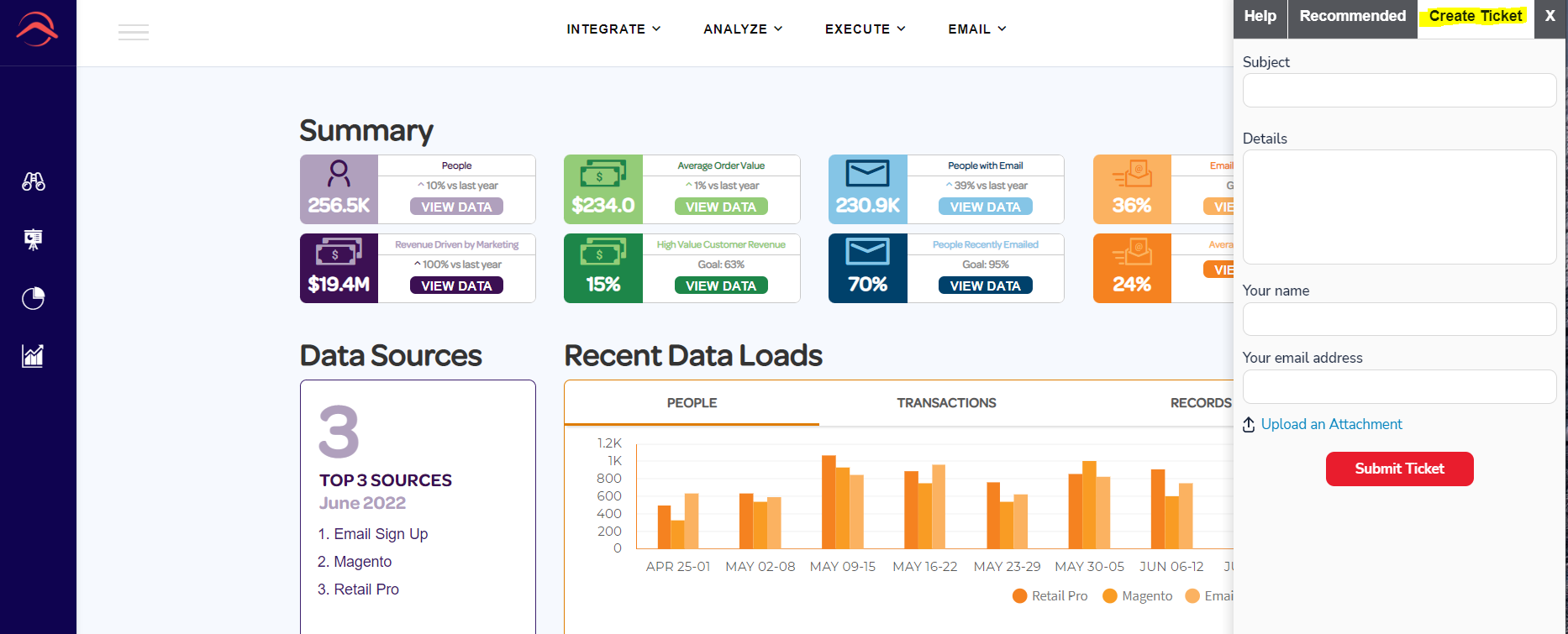Image resolution: width=1568 pixels, height=634 pixels.
Task: Click the red logo in top-left corner
Action: 37,29
